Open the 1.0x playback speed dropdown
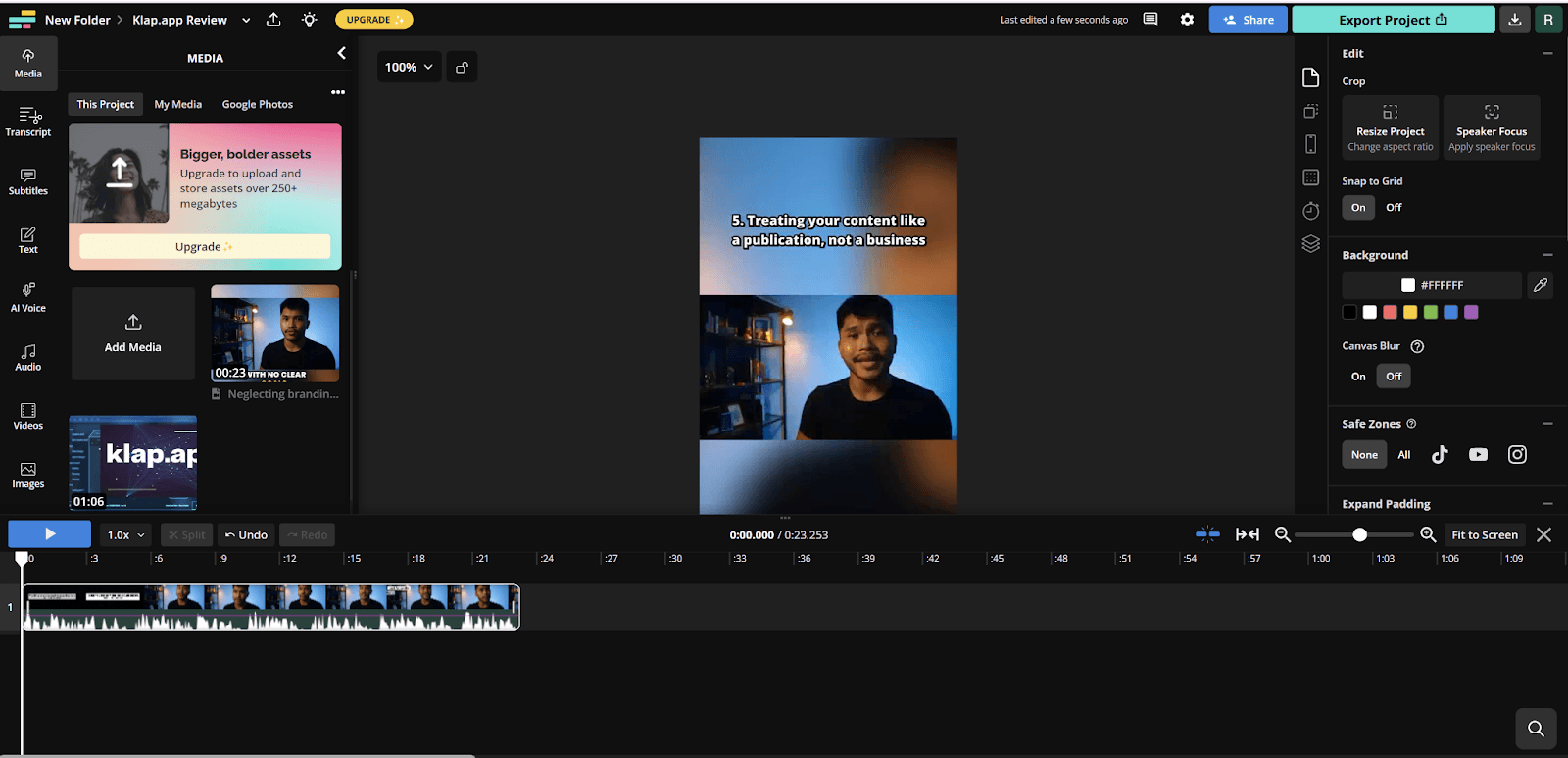The width and height of the screenshot is (1568, 758). pos(125,534)
